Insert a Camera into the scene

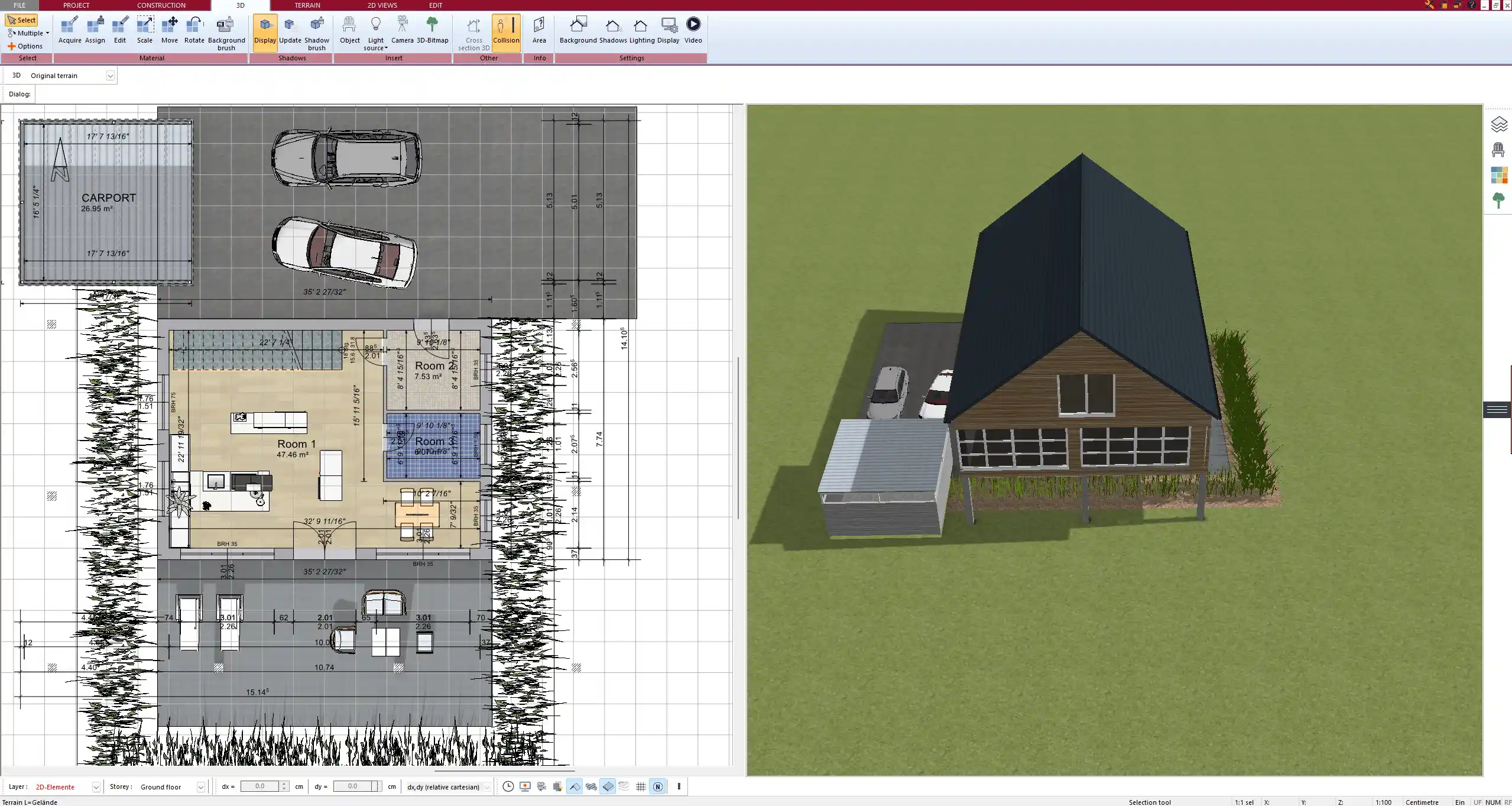(403, 30)
